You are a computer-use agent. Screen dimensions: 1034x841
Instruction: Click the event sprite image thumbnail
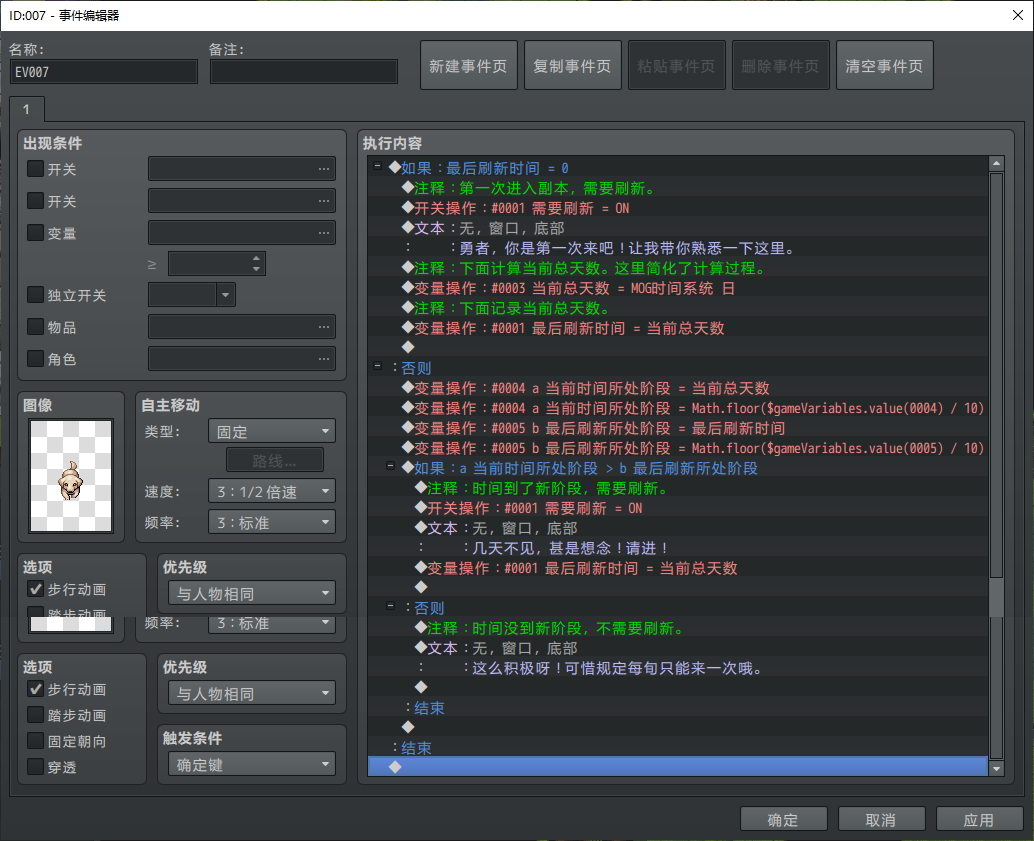tap(71, 476)
